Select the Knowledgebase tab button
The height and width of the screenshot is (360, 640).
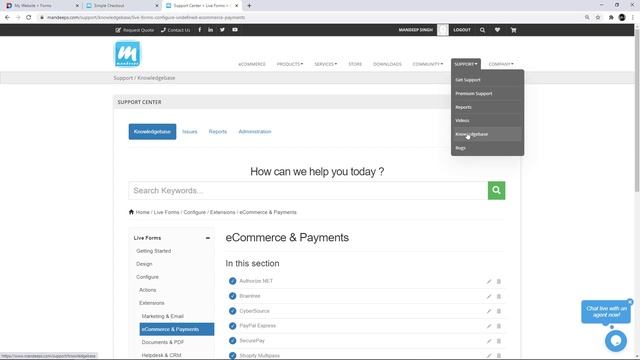[152, 131]
